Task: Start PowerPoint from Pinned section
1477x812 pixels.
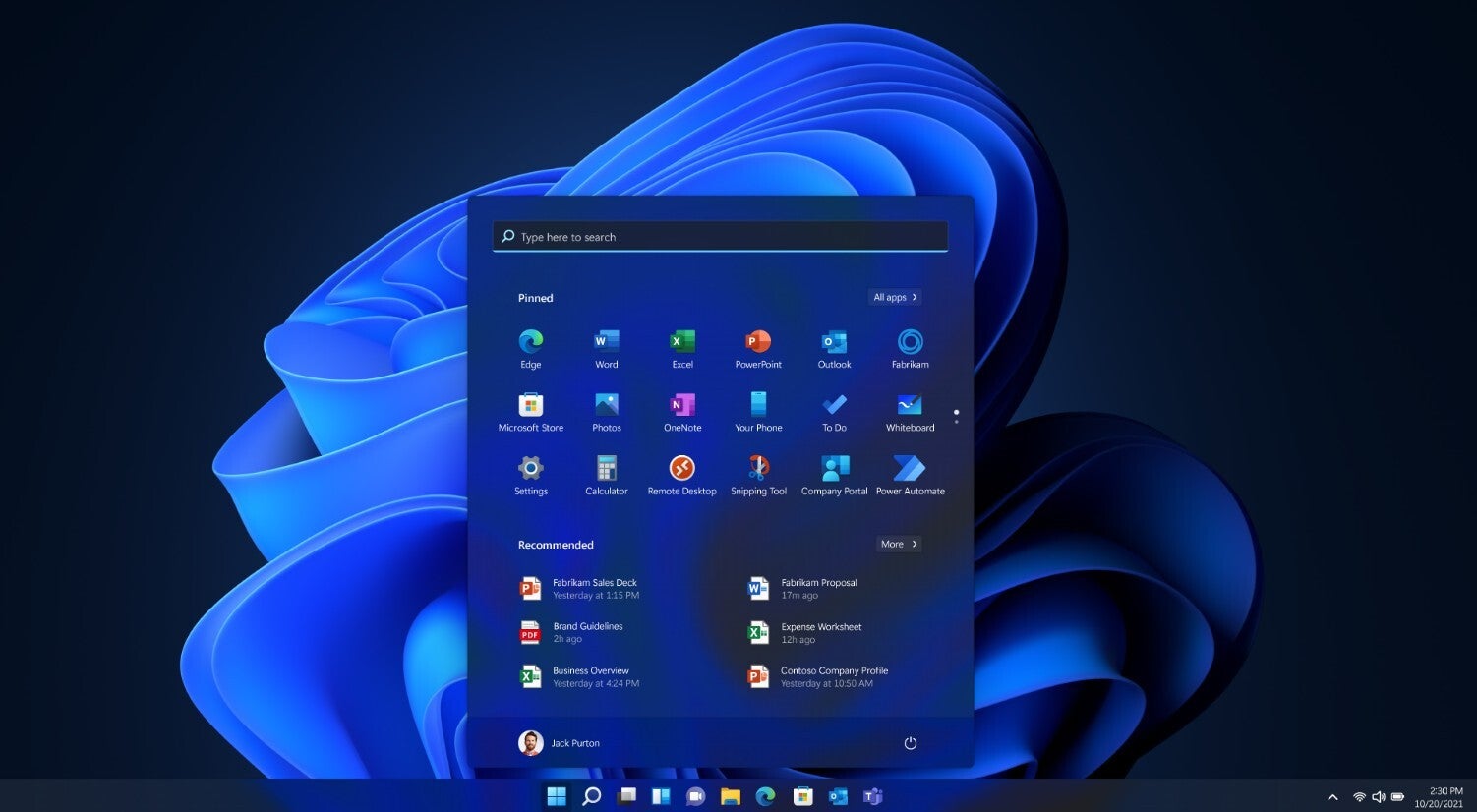Action: point(757,343)
